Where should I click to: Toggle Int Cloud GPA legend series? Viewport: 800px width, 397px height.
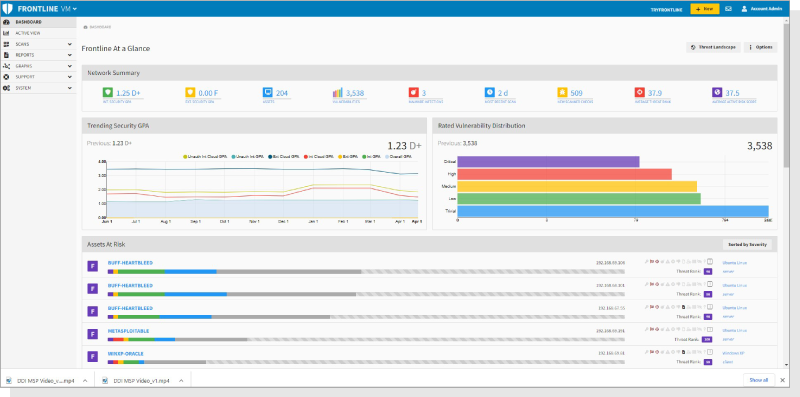(x=319, y=157)
